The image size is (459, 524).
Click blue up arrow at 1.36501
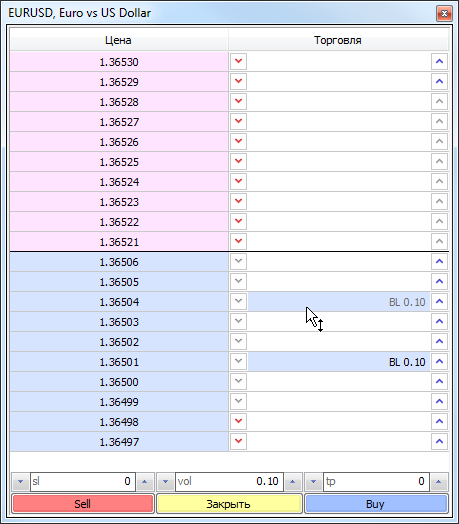pos(439,361)
